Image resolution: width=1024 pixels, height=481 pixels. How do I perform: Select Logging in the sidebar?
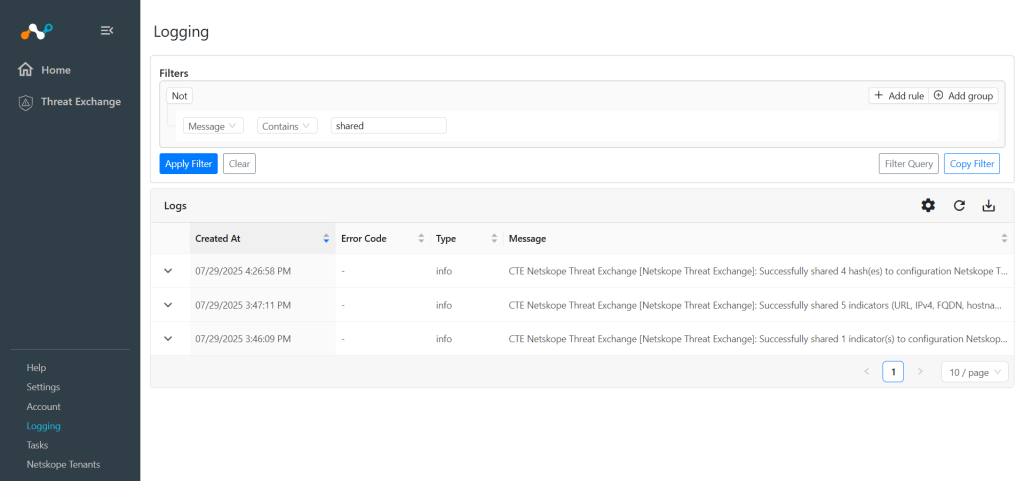point(44,426)
